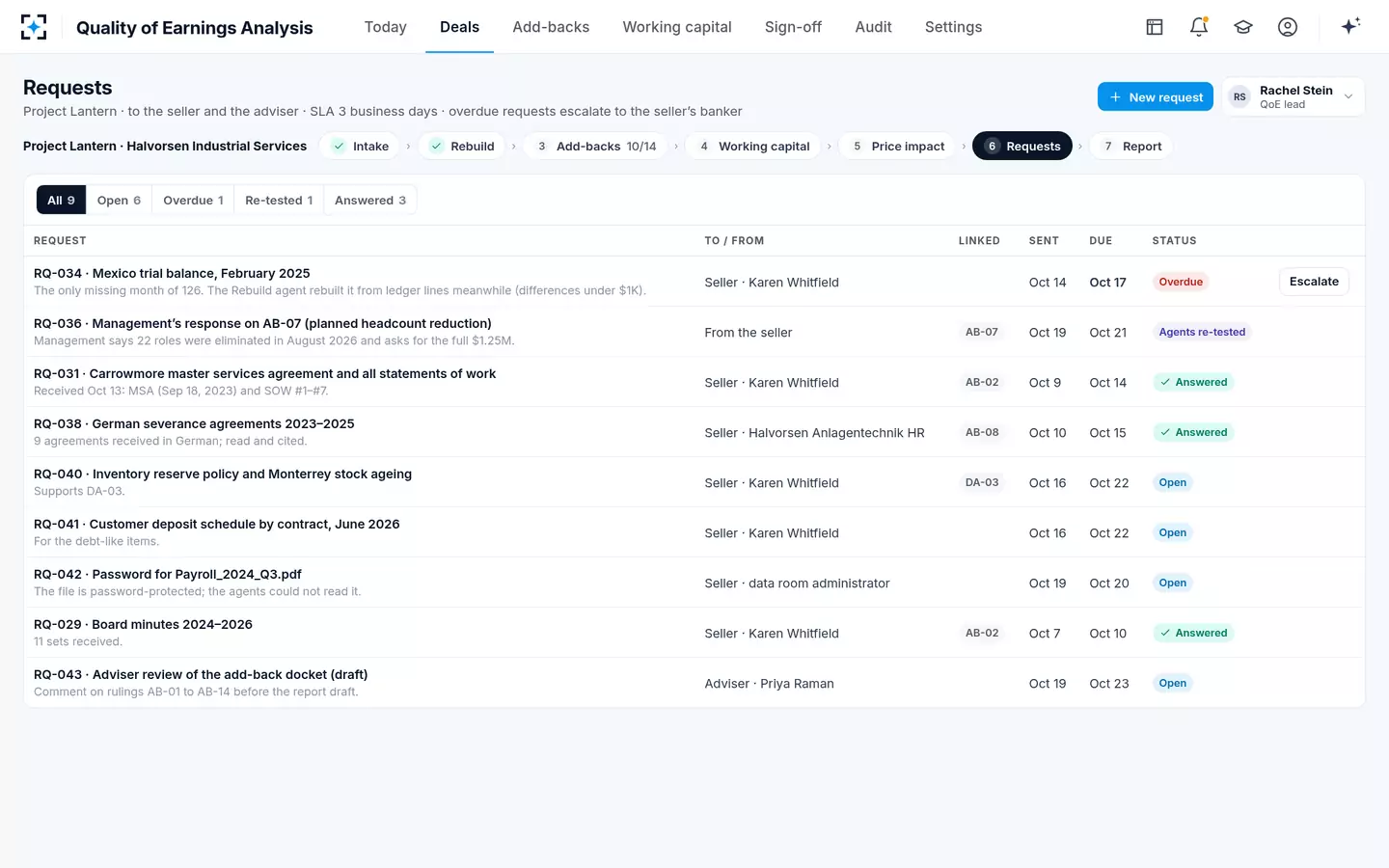
Task: Select the Deals tab
Action: pos(459,27)
